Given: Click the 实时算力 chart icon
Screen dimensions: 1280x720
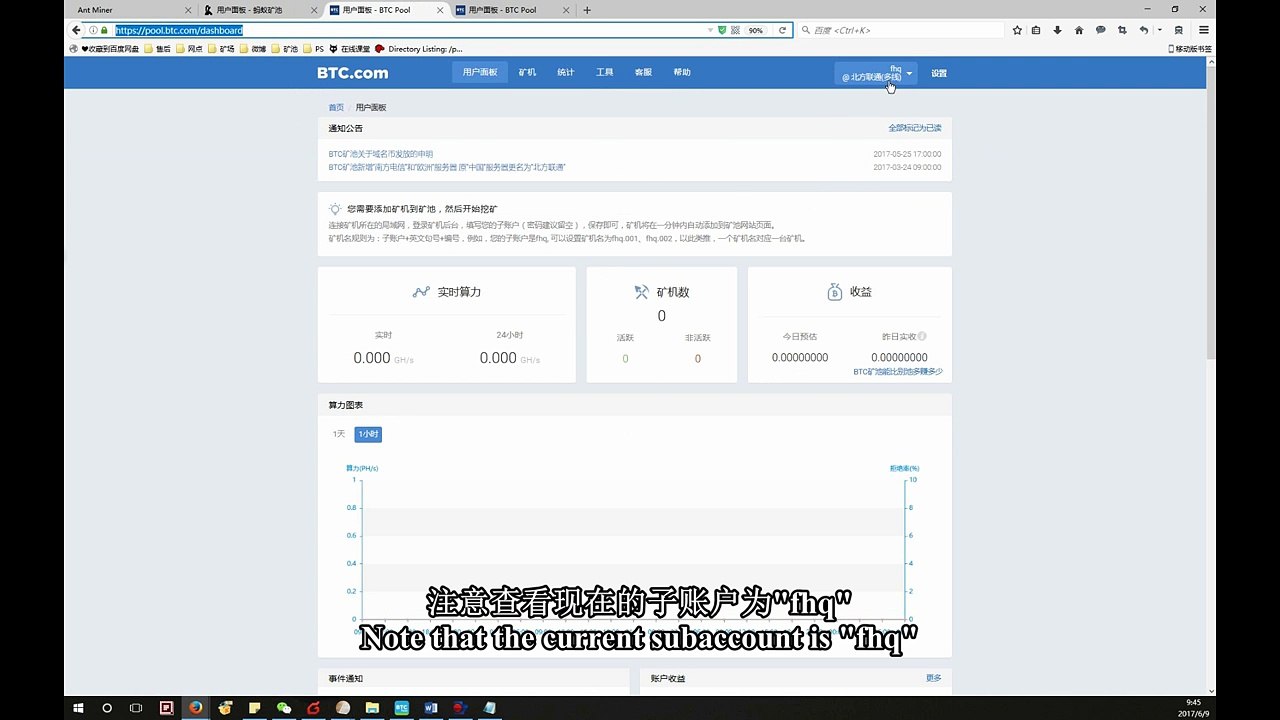Looking at the screenshot, I should tap(421, 292).
